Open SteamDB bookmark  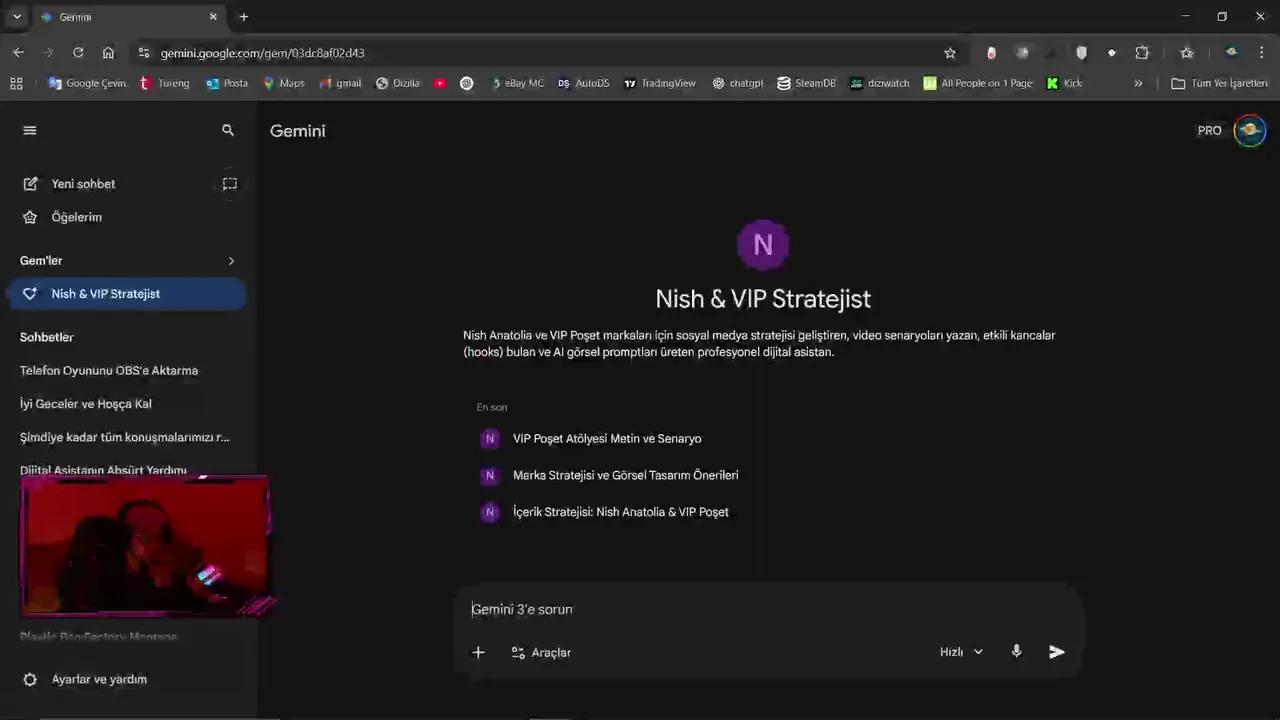click(806, 84)
